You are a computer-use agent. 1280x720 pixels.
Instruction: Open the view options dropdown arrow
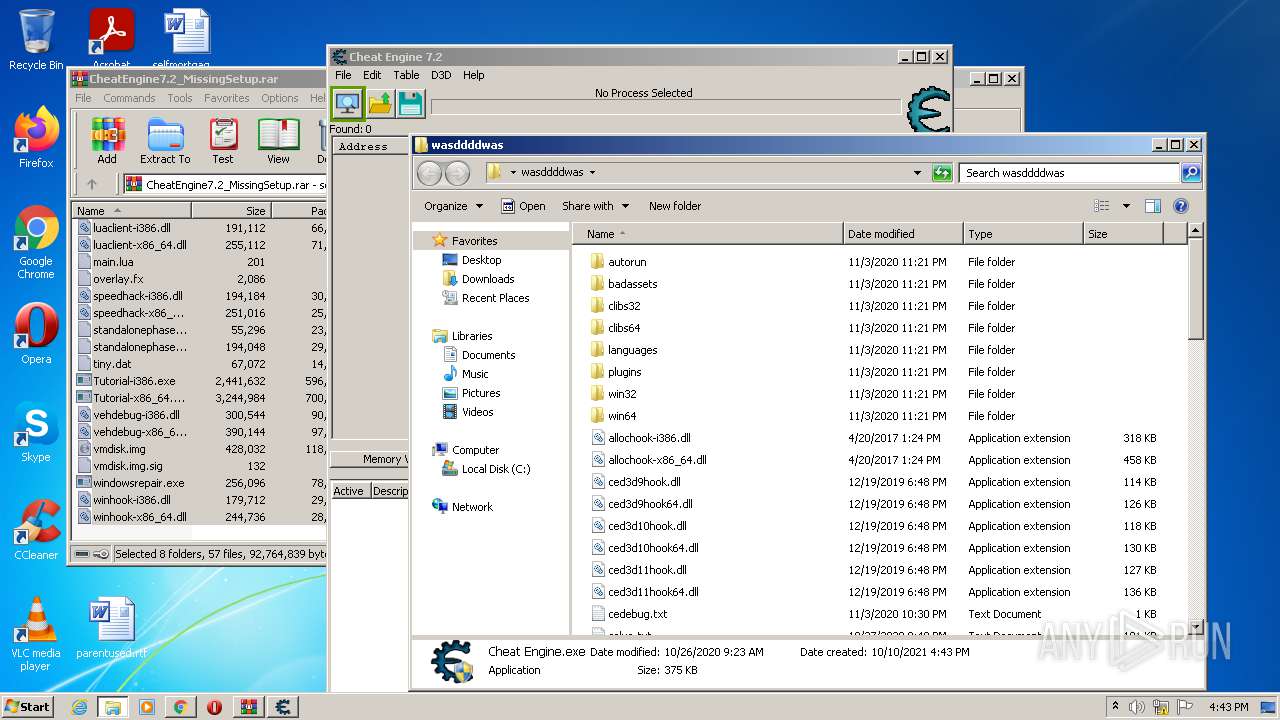click(x=1126, y=206)
